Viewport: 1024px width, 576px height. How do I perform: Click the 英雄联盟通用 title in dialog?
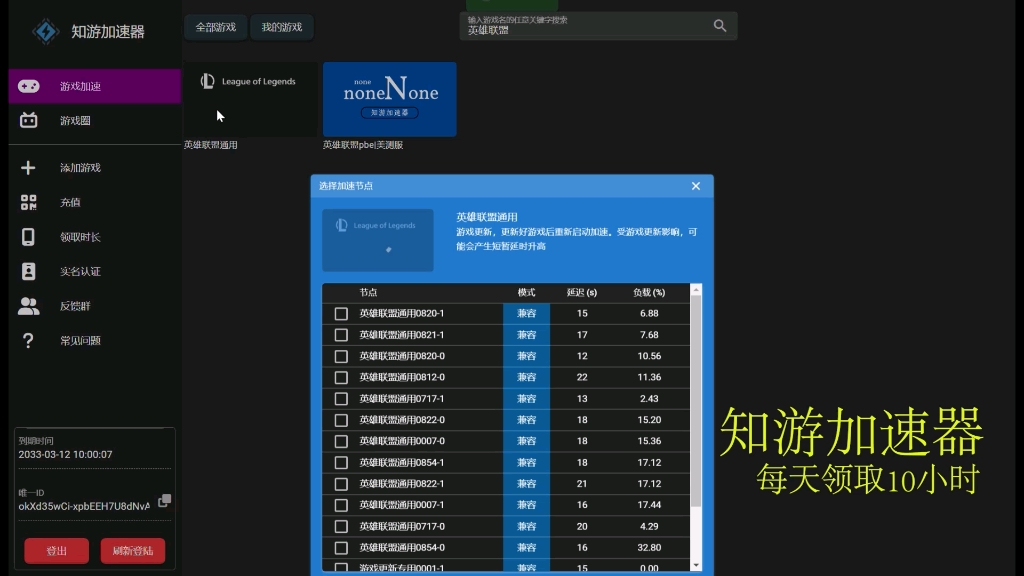[x=487, y=217]
